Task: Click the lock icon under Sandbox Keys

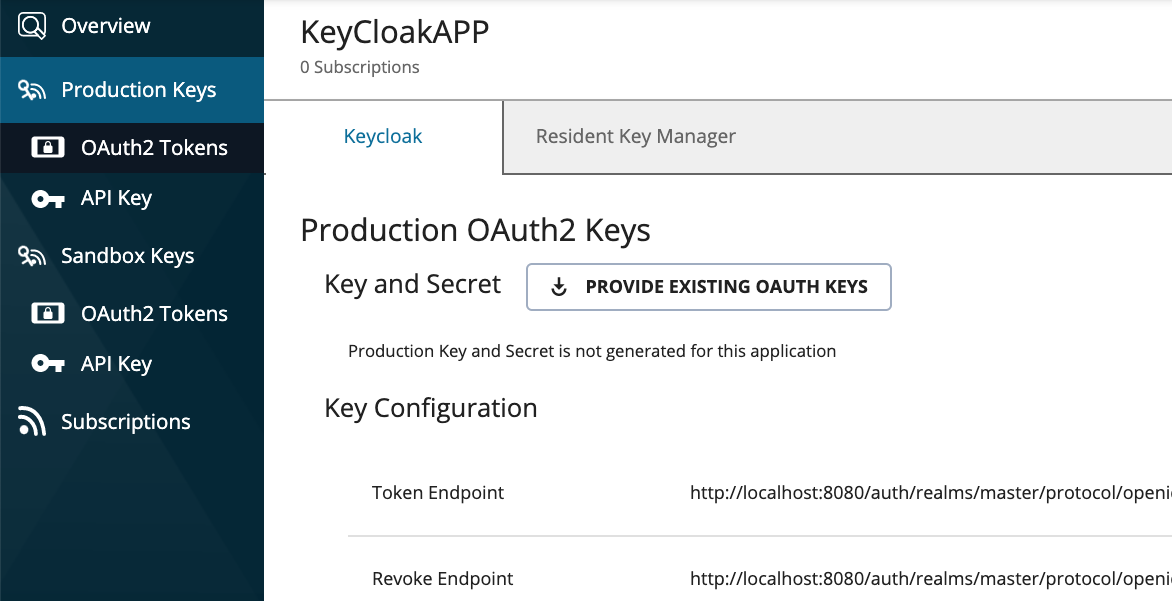Action: (50, 313)
